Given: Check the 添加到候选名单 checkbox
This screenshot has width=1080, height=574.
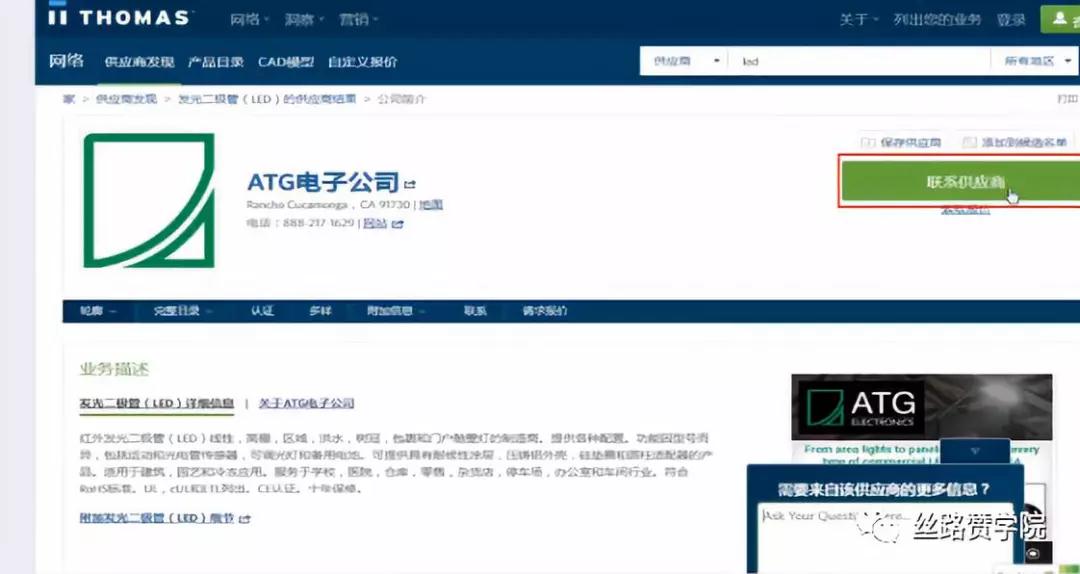Looking at the screenshot, I should click(969, 143).
